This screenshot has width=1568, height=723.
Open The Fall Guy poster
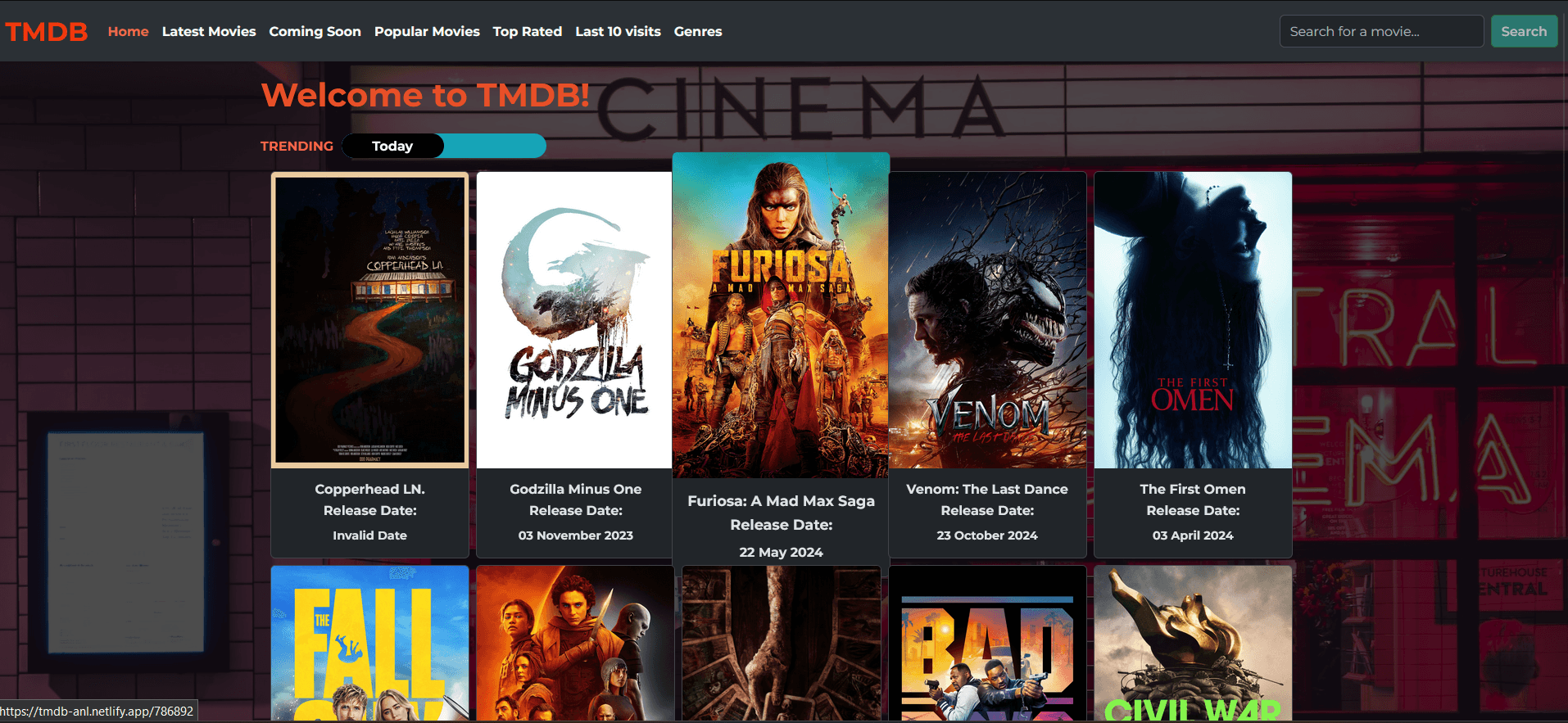(370, 644)
